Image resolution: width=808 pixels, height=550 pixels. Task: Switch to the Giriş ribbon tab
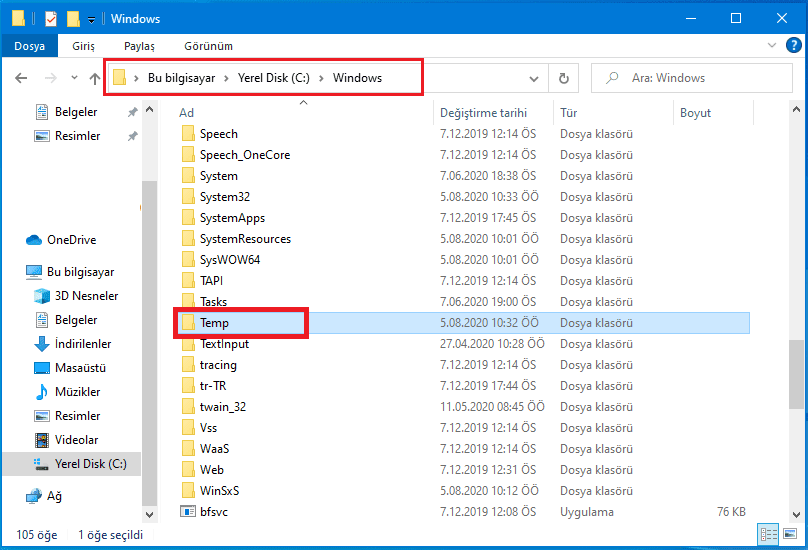[83, 46]
